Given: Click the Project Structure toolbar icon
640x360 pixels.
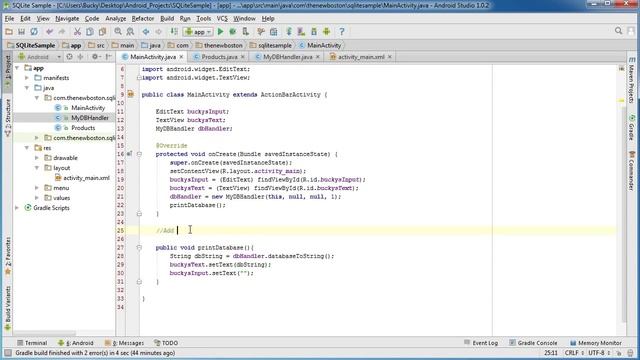Looking at the screenshot, I should (273, 32).
